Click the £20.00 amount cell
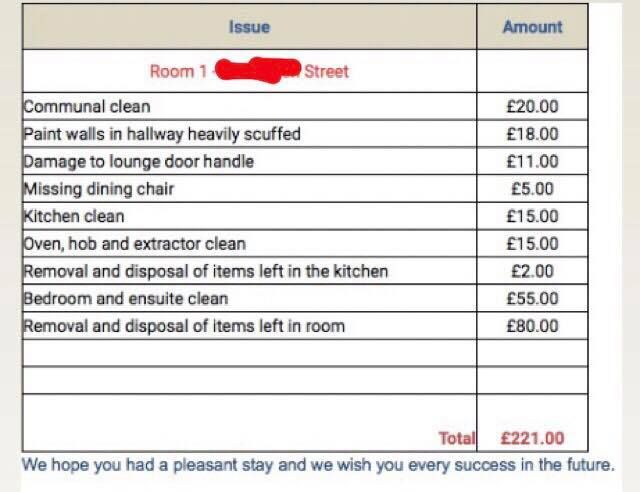Image resolution: width=640 pixels, height=492 pixels. coord(532,107)
